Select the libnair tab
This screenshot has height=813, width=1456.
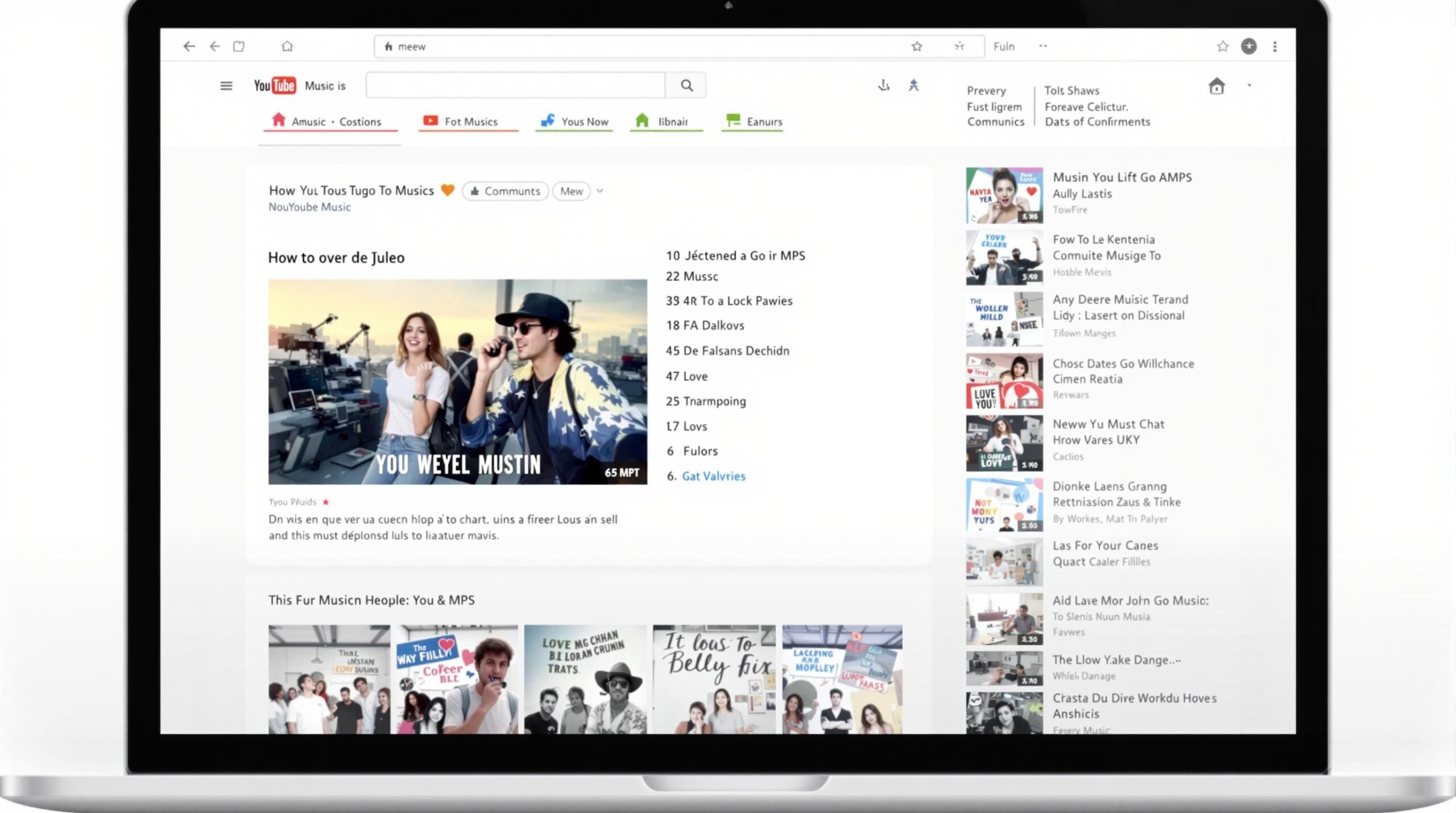tap(666, 122)
